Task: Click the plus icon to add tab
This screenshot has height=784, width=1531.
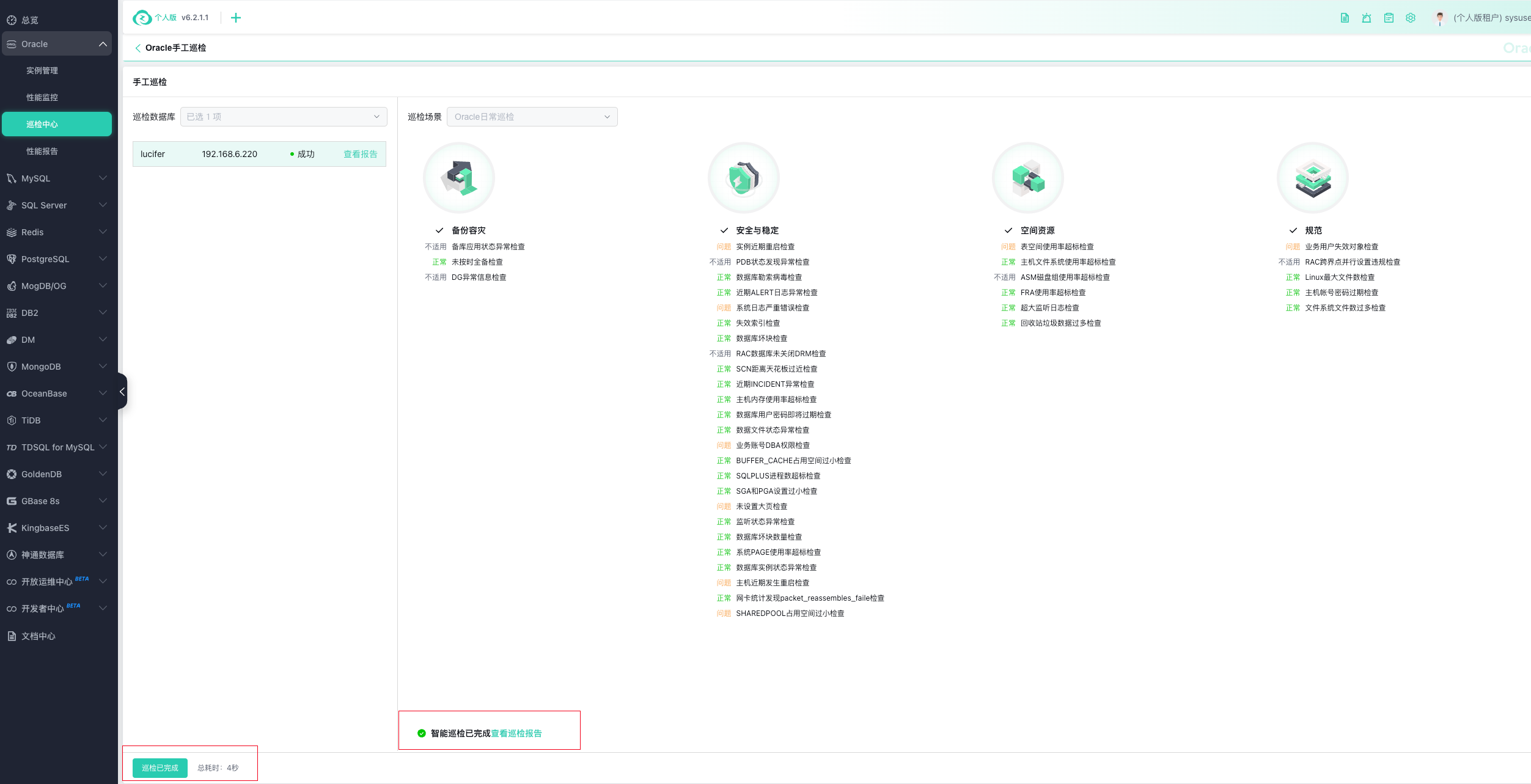Action: 236,18
